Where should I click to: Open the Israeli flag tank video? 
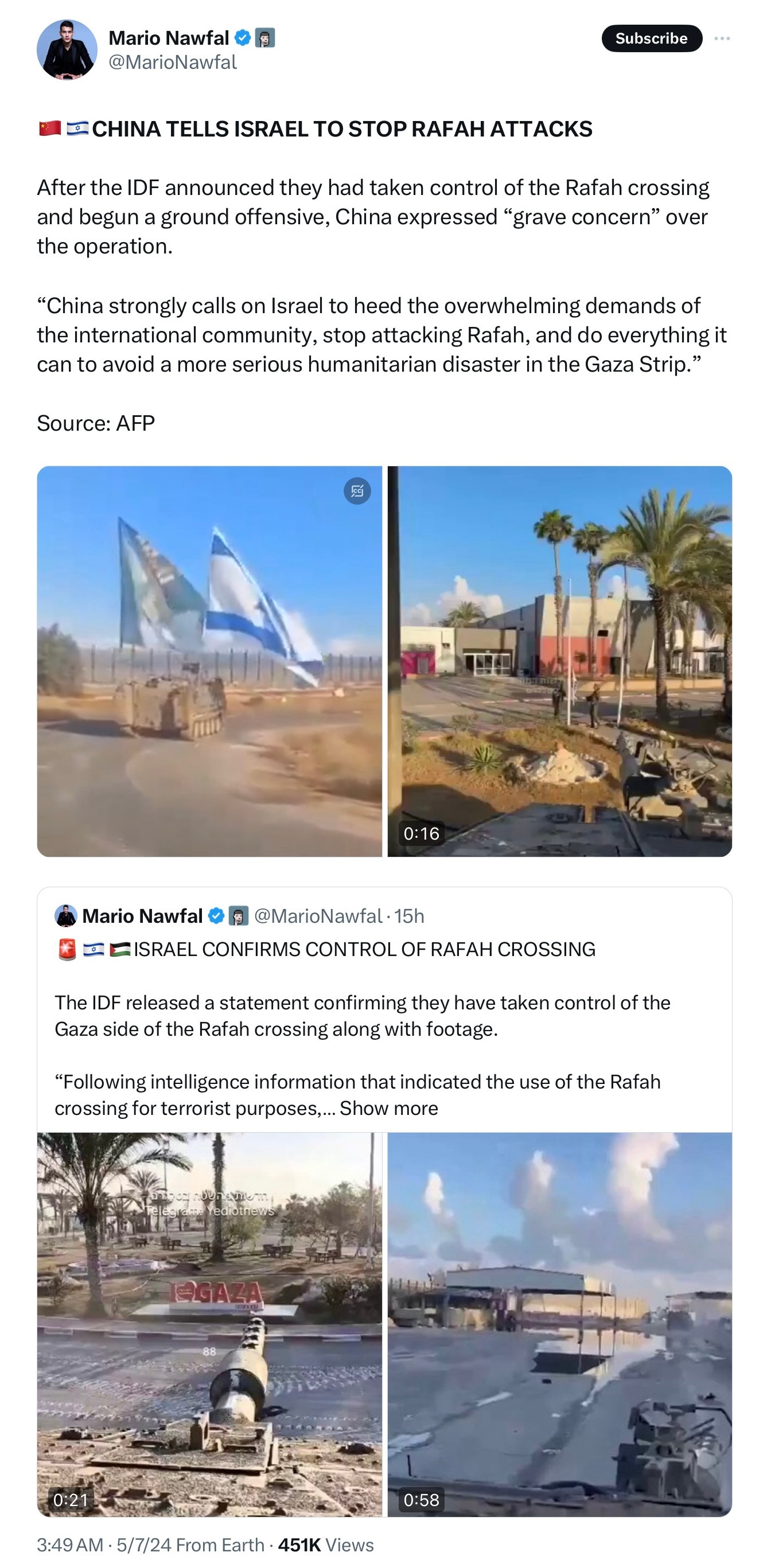click(209, 661)
